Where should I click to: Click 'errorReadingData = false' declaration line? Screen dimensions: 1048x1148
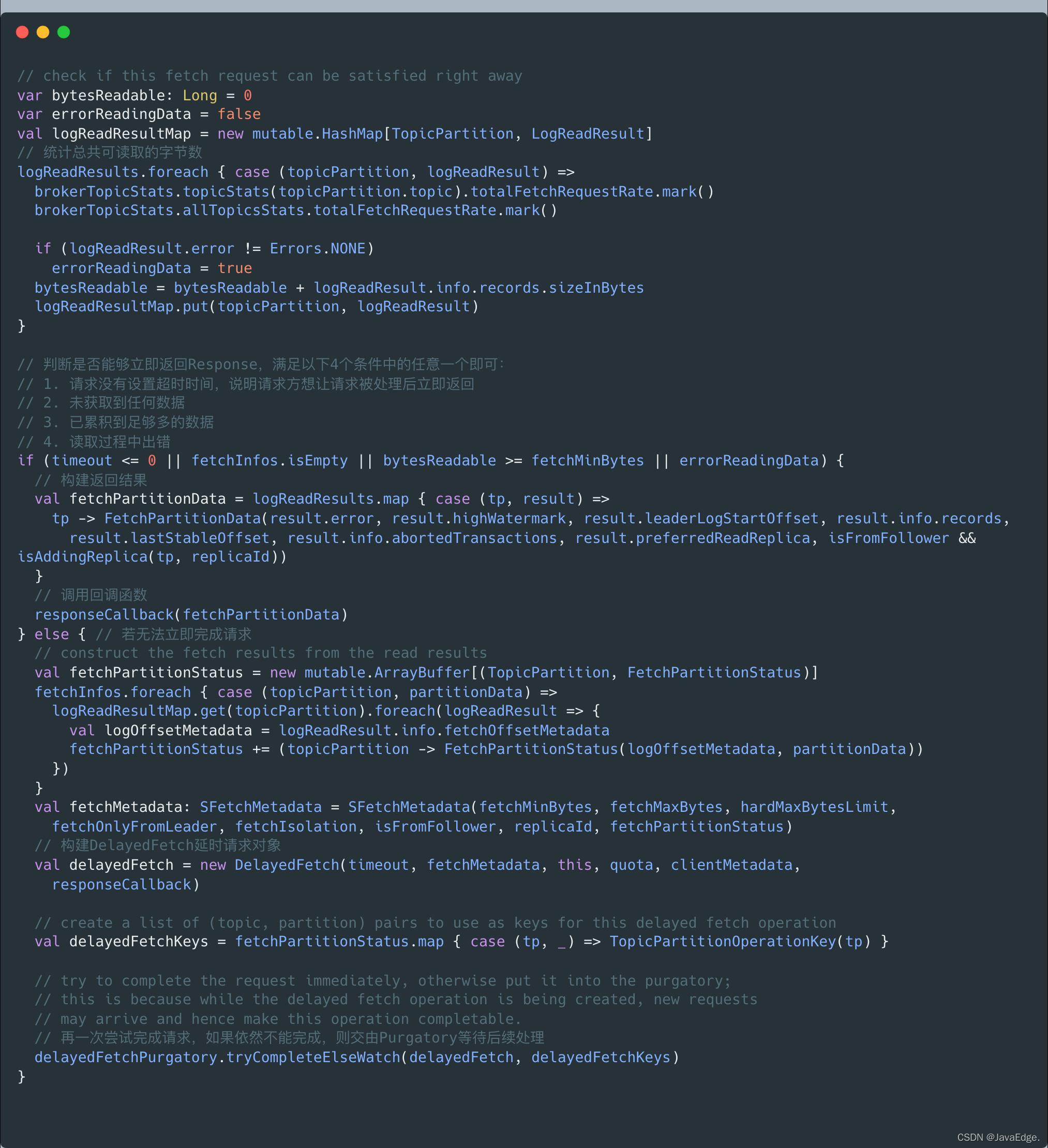click(139, 114)
